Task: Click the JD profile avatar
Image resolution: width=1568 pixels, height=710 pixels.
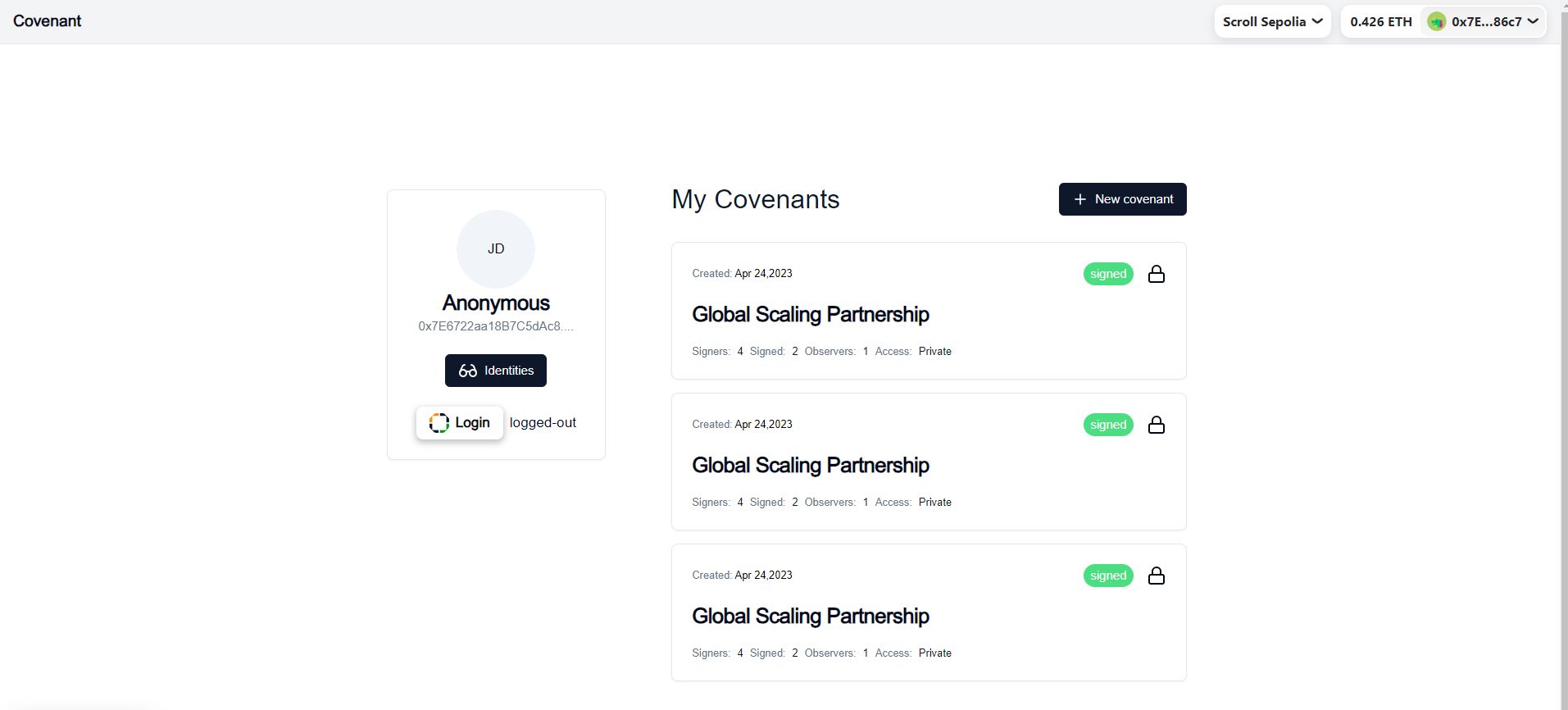Action: click(496, 248)
